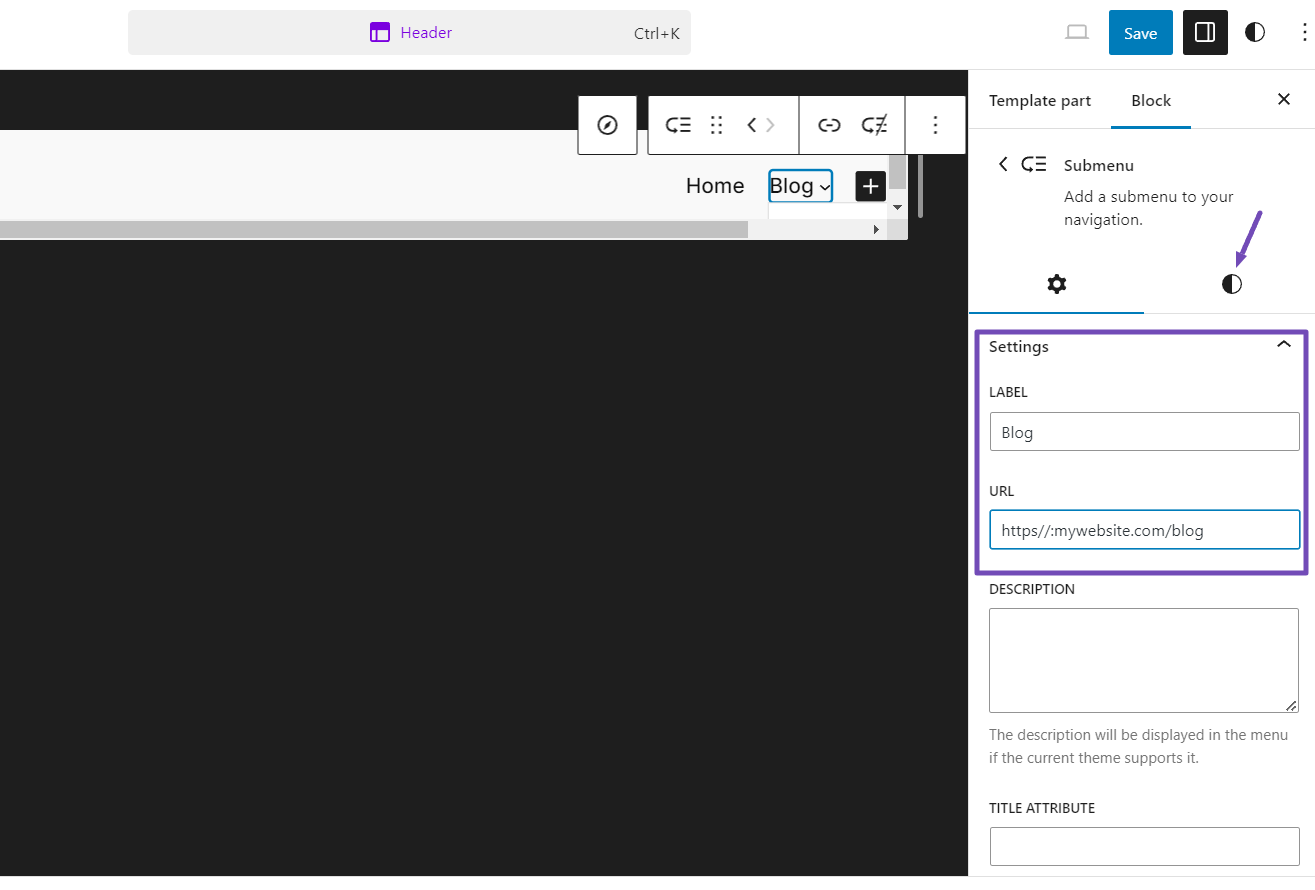Switch to the Block tab
This screenshot has width=1315, height=890.
[1151, 101]
